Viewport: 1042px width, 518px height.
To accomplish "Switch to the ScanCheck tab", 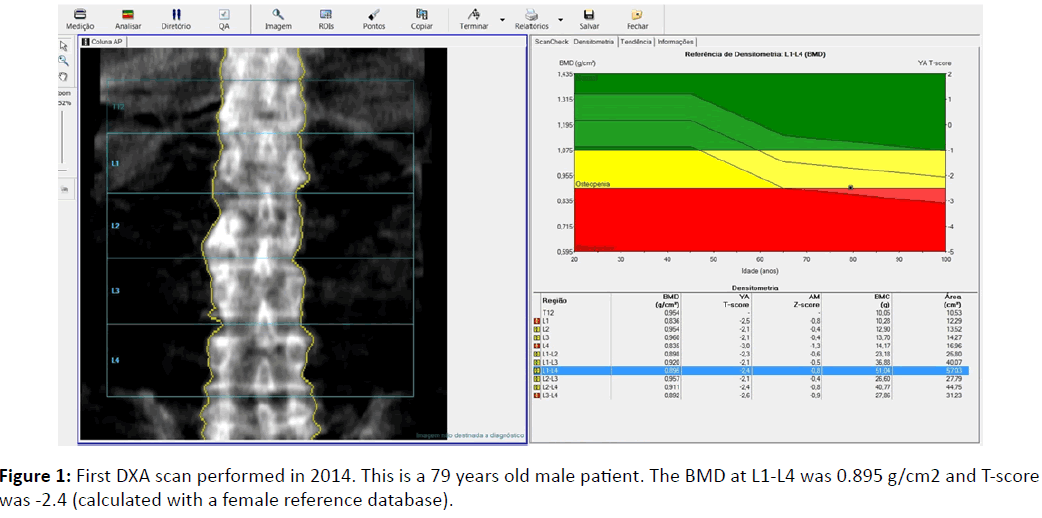I will [550, 42].
